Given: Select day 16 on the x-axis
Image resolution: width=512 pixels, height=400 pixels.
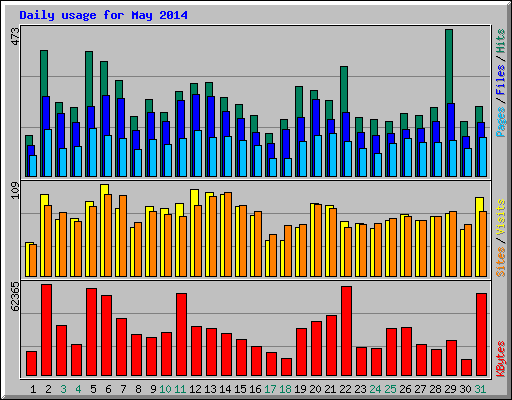Looking at the screenshot, I should point(255,389).
